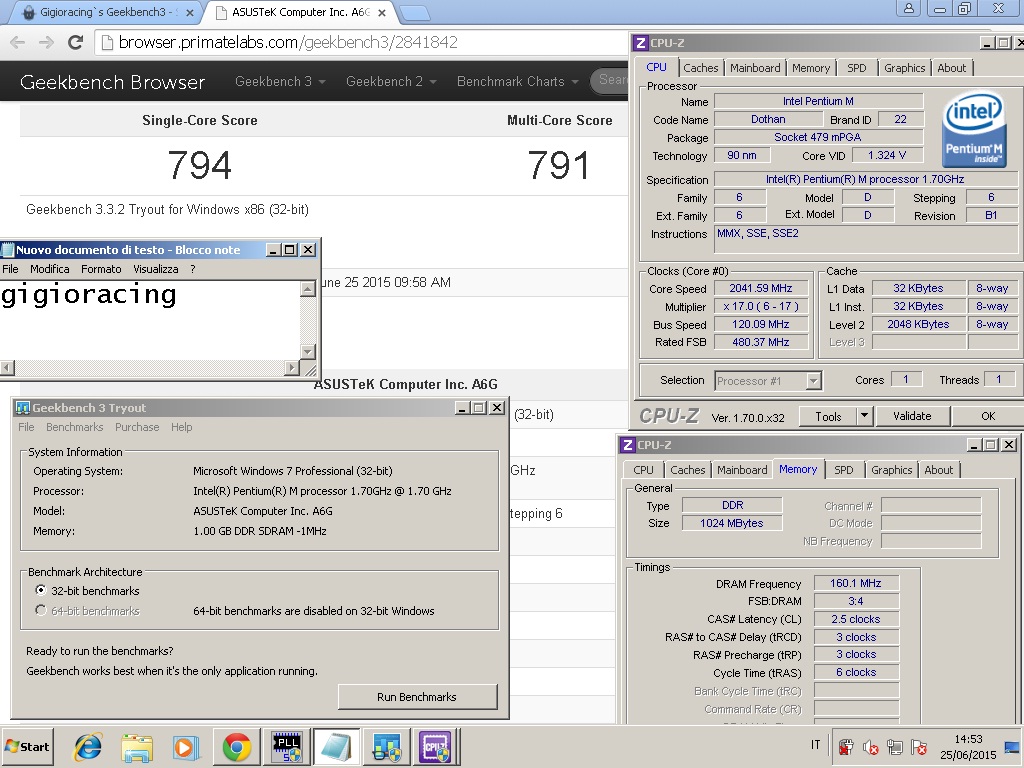The height and width of the screenshot is (768, 1024).
Task: Click the Geekbench Browser home link
Action: [112, 82]
